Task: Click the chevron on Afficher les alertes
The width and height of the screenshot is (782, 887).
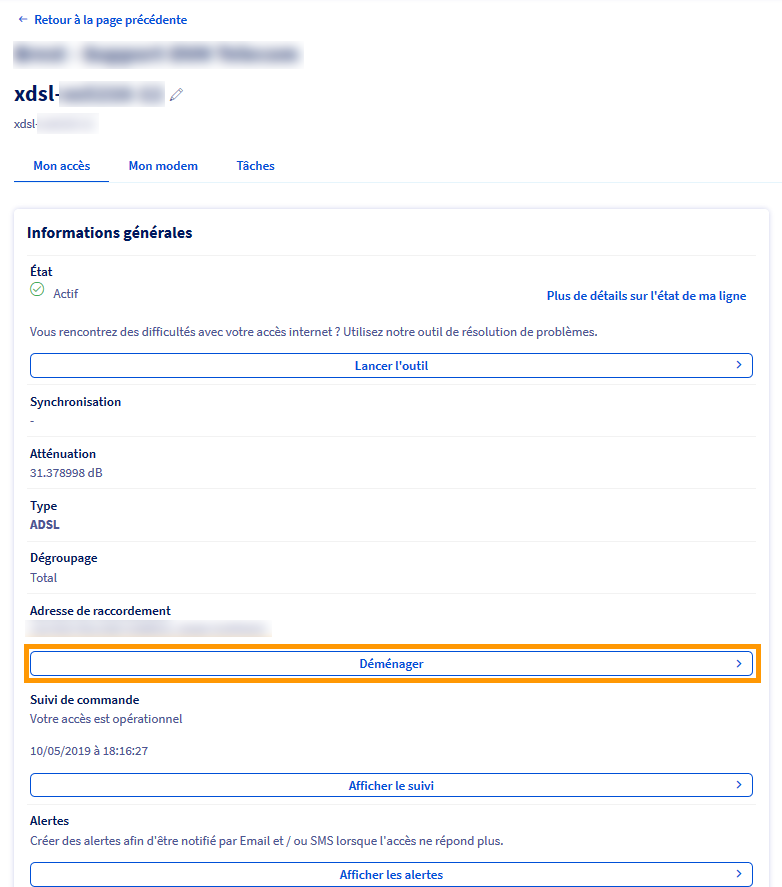Action: click(738, 874)
